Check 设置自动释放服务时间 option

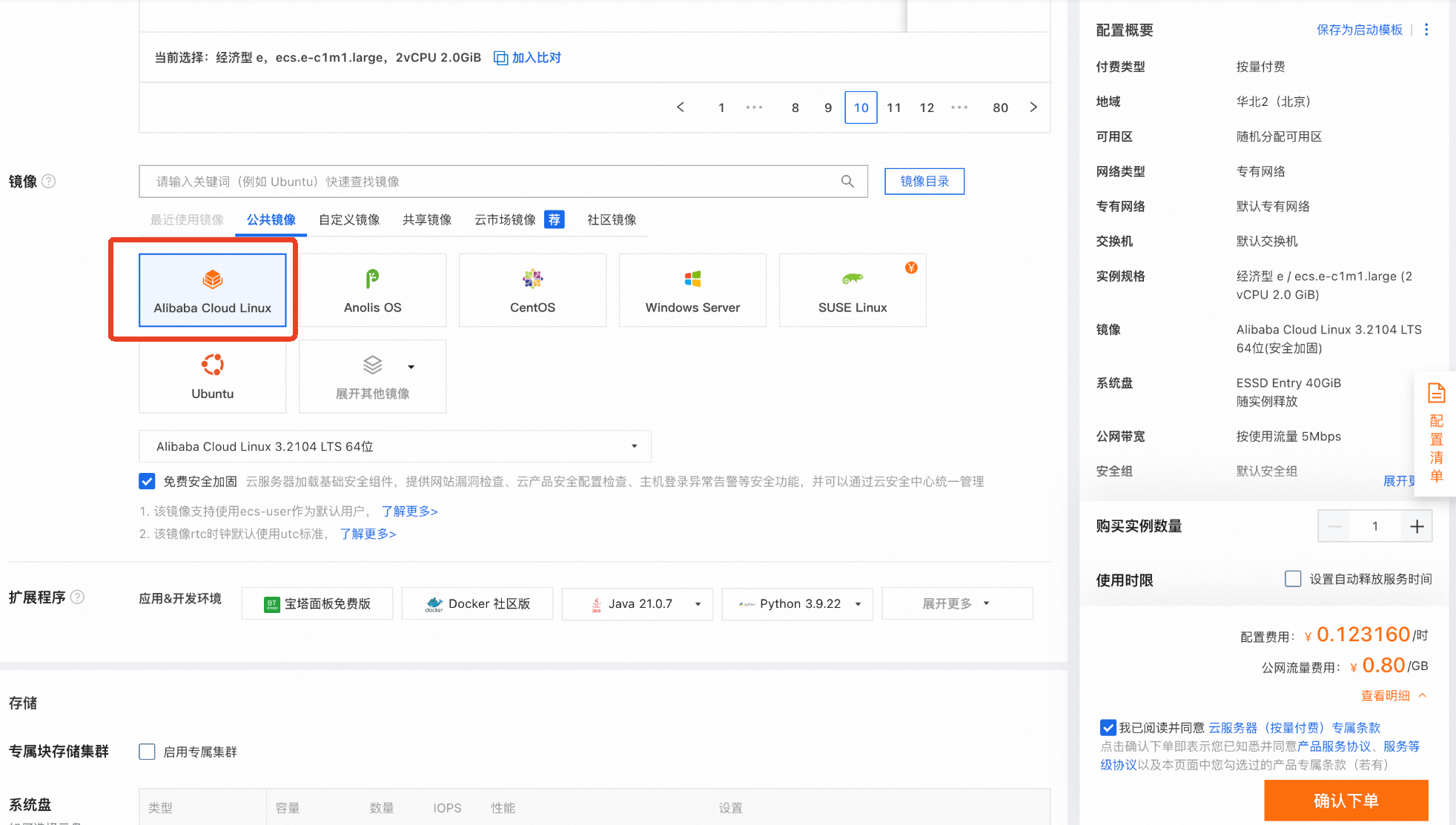click(1293, 579)
